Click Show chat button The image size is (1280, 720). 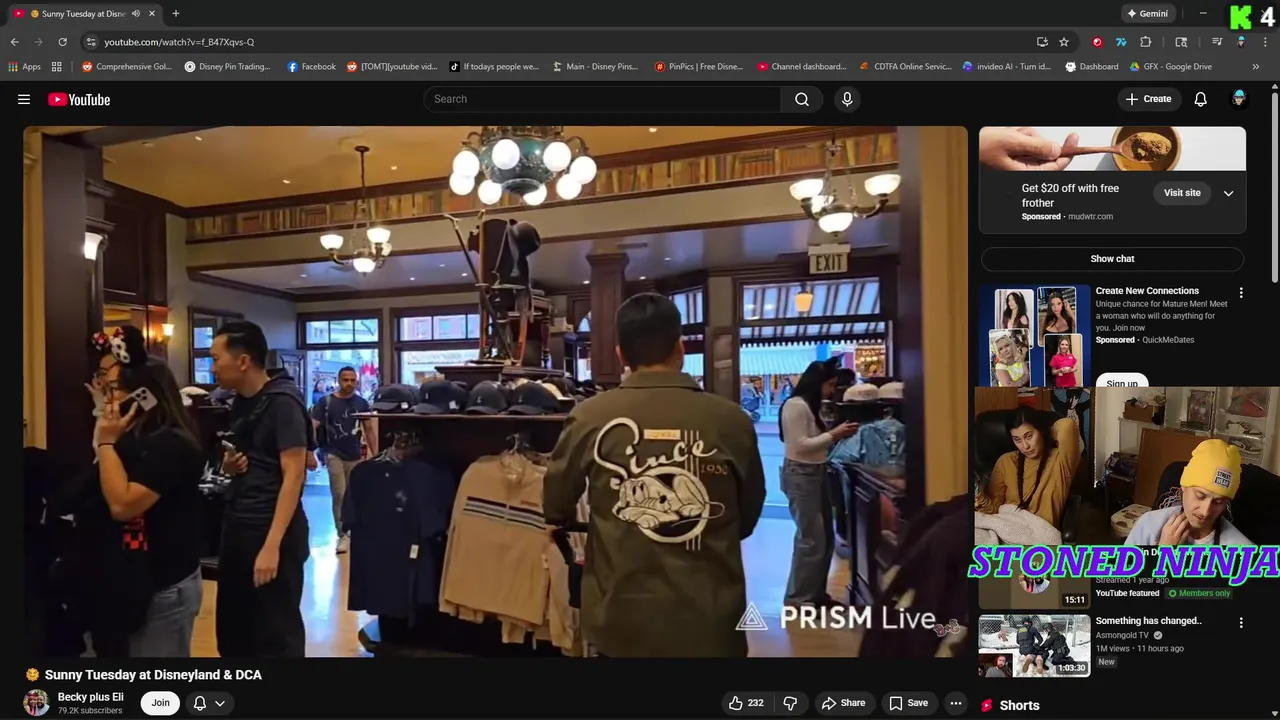(1112, 259)
